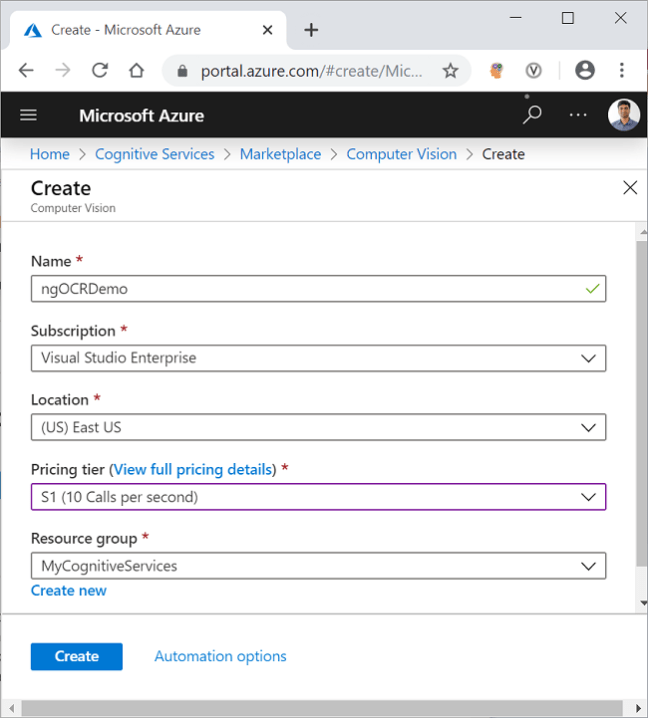Go to Home breadcrumb
The height and width of the screenshot is (718, 648).
pos(49,154)
